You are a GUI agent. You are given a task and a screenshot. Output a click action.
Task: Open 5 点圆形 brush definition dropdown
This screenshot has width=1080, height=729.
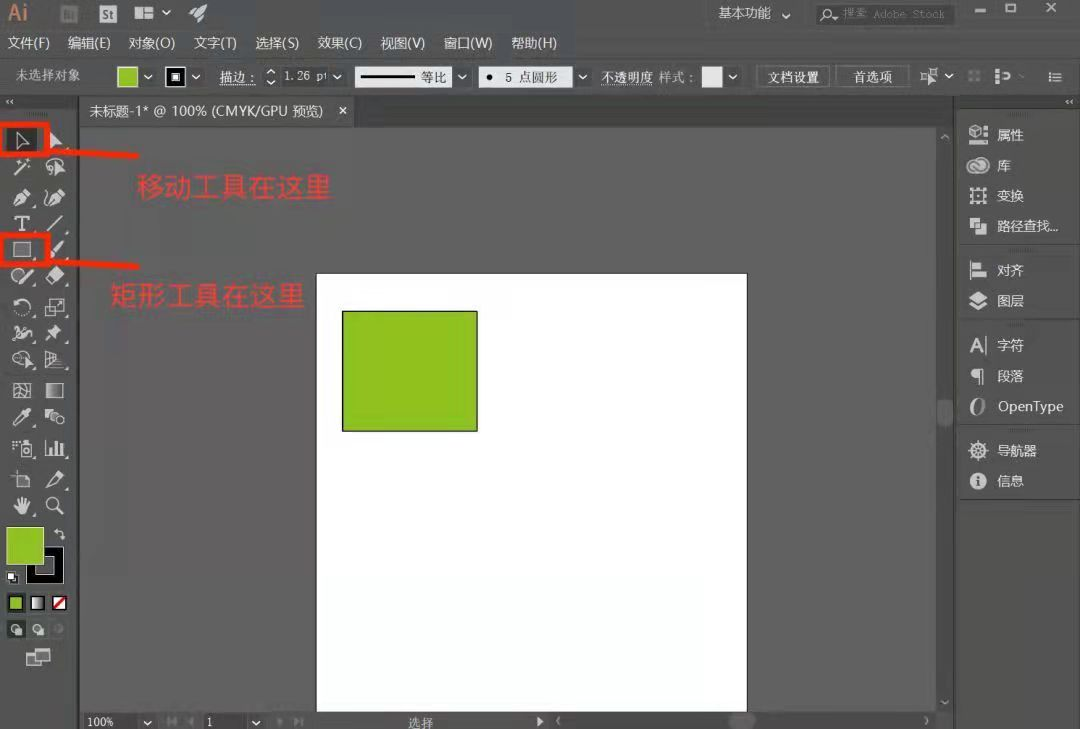point(583,77)
